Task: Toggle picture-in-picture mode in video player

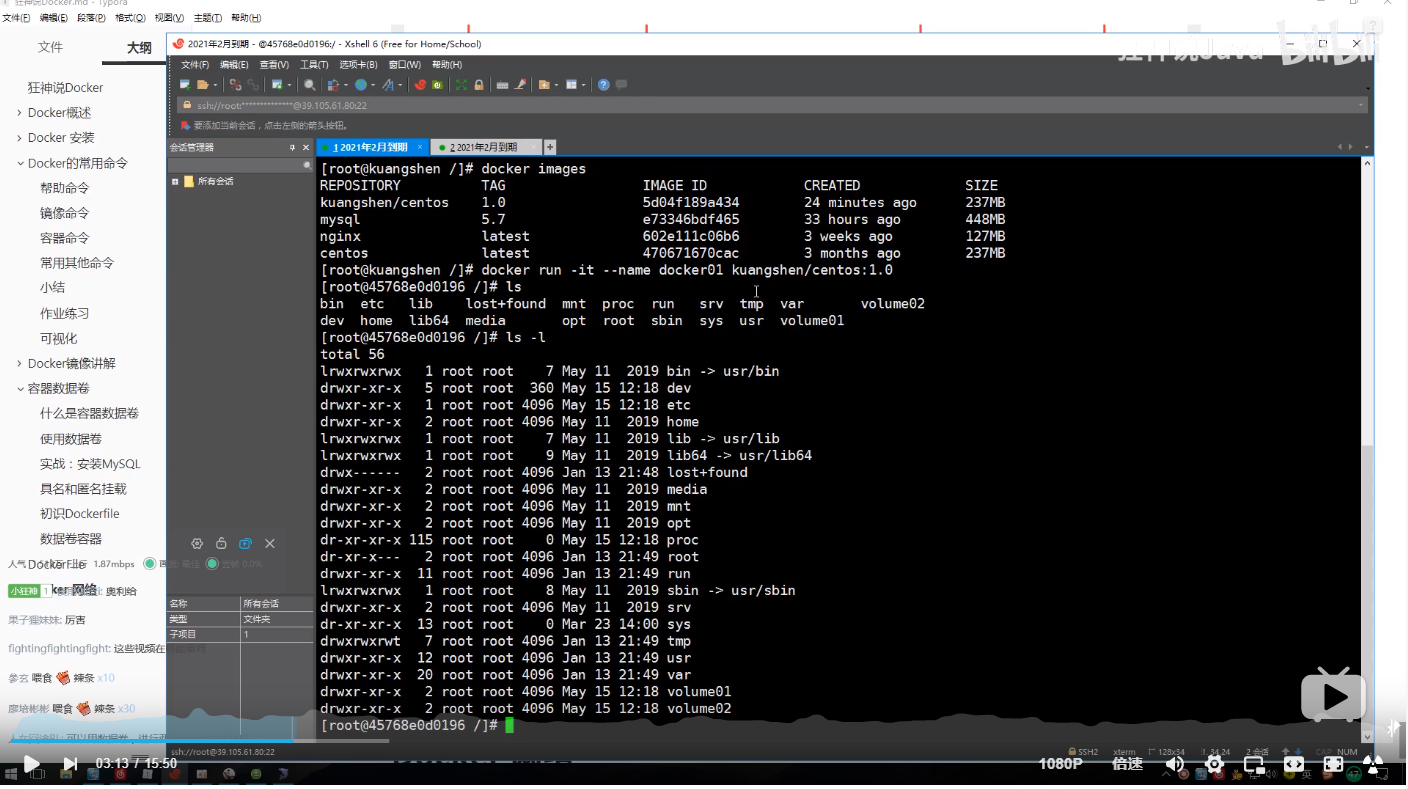Action: point(1254,764)
